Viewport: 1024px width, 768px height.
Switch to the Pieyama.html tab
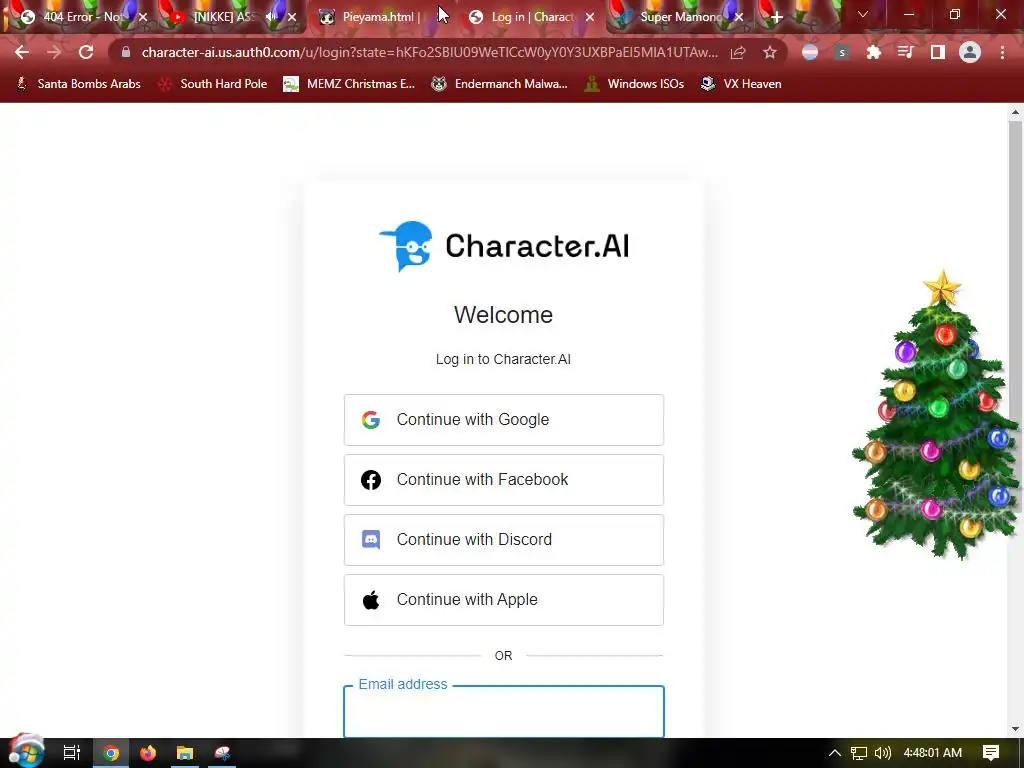(379, 17)
